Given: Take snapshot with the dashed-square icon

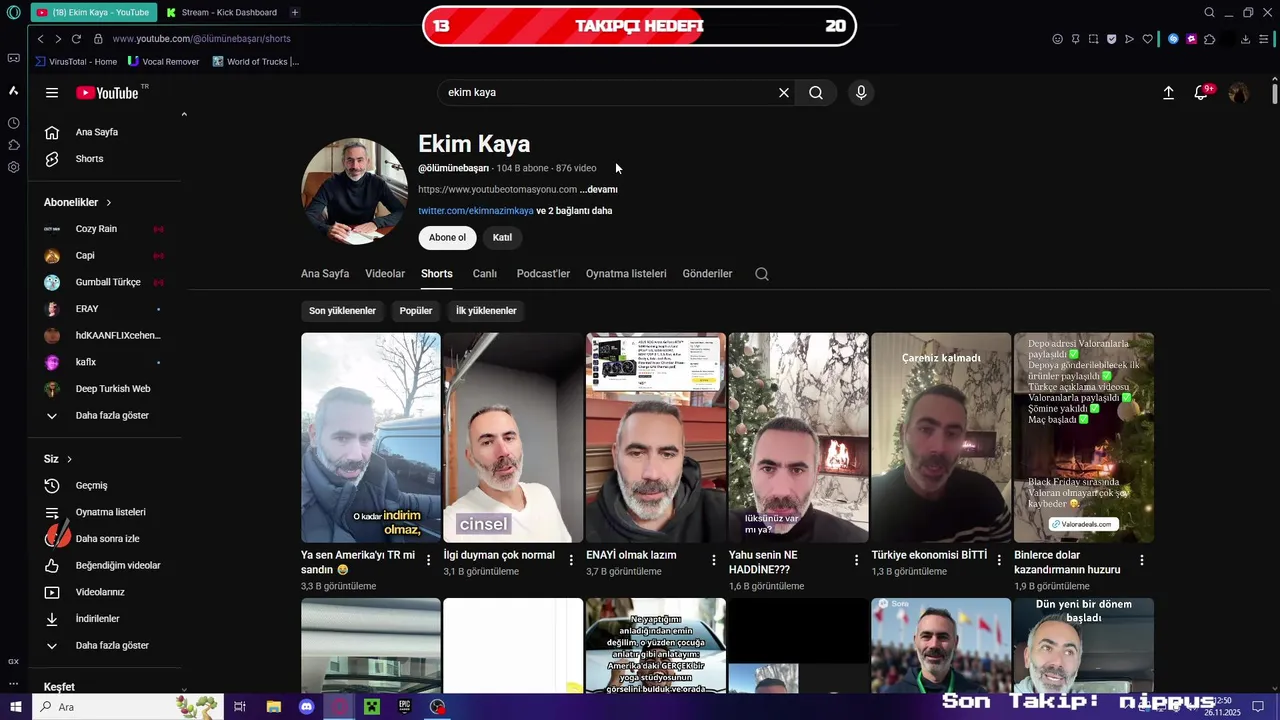Looking at the screenshot, I should [x=1093, y=39].
